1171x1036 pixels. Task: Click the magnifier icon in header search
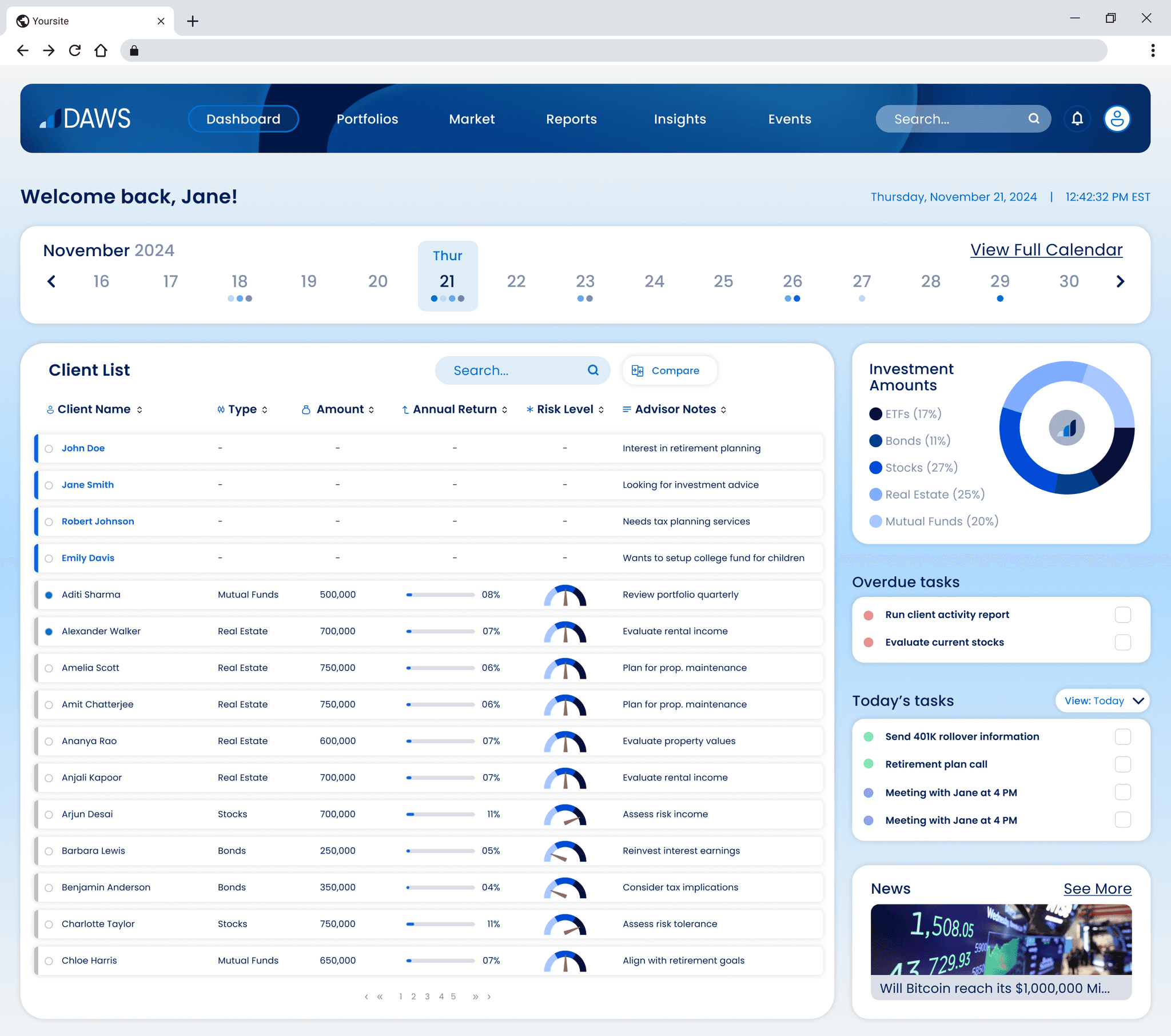tap(1034, 118)
